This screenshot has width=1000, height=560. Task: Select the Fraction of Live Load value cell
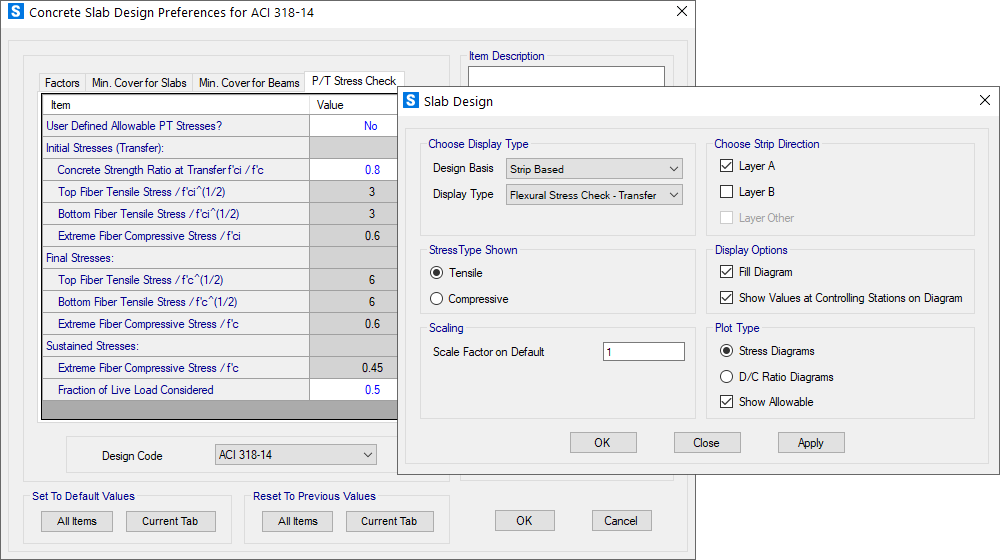pos(353,390)
